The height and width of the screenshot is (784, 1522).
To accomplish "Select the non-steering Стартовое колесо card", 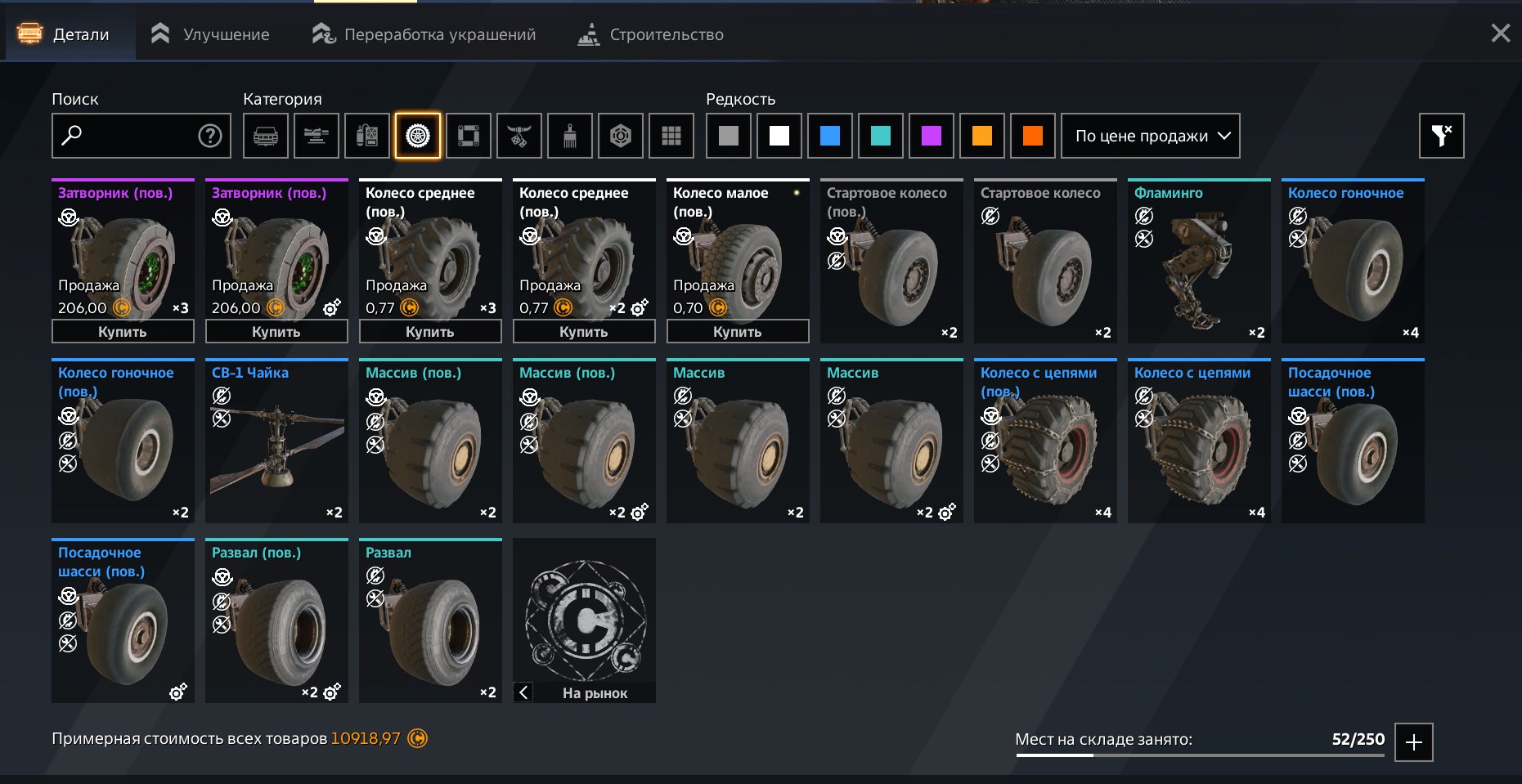I will (1045, 261).
